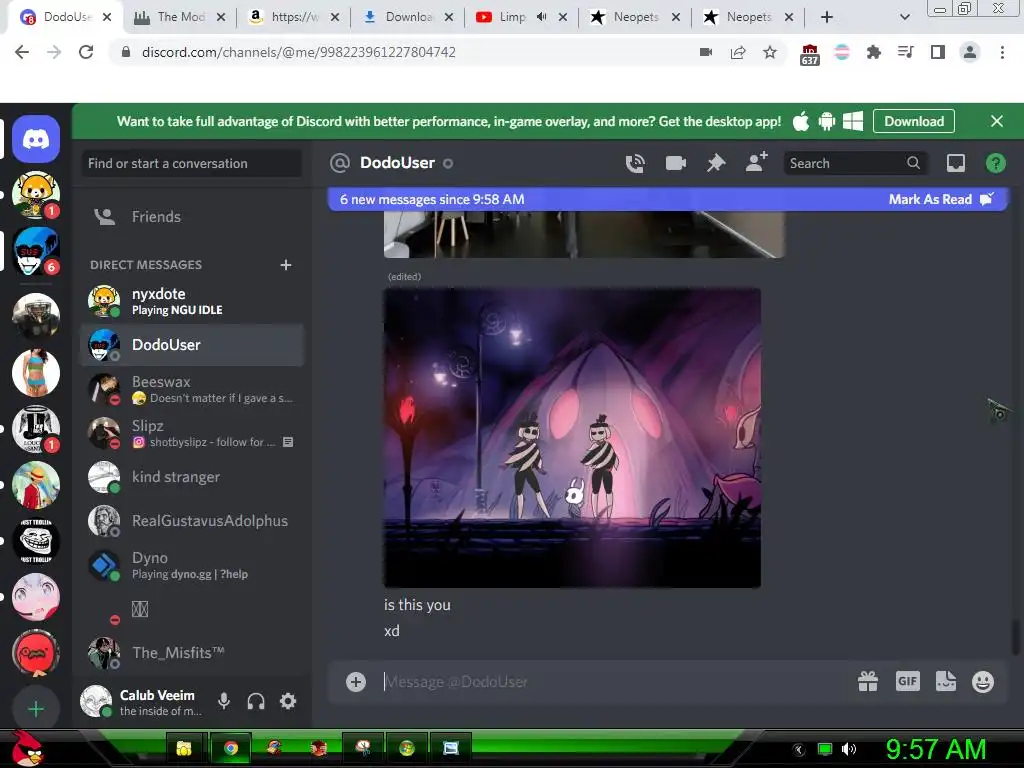Open DM with The_Misfits

tap(191, 653)
